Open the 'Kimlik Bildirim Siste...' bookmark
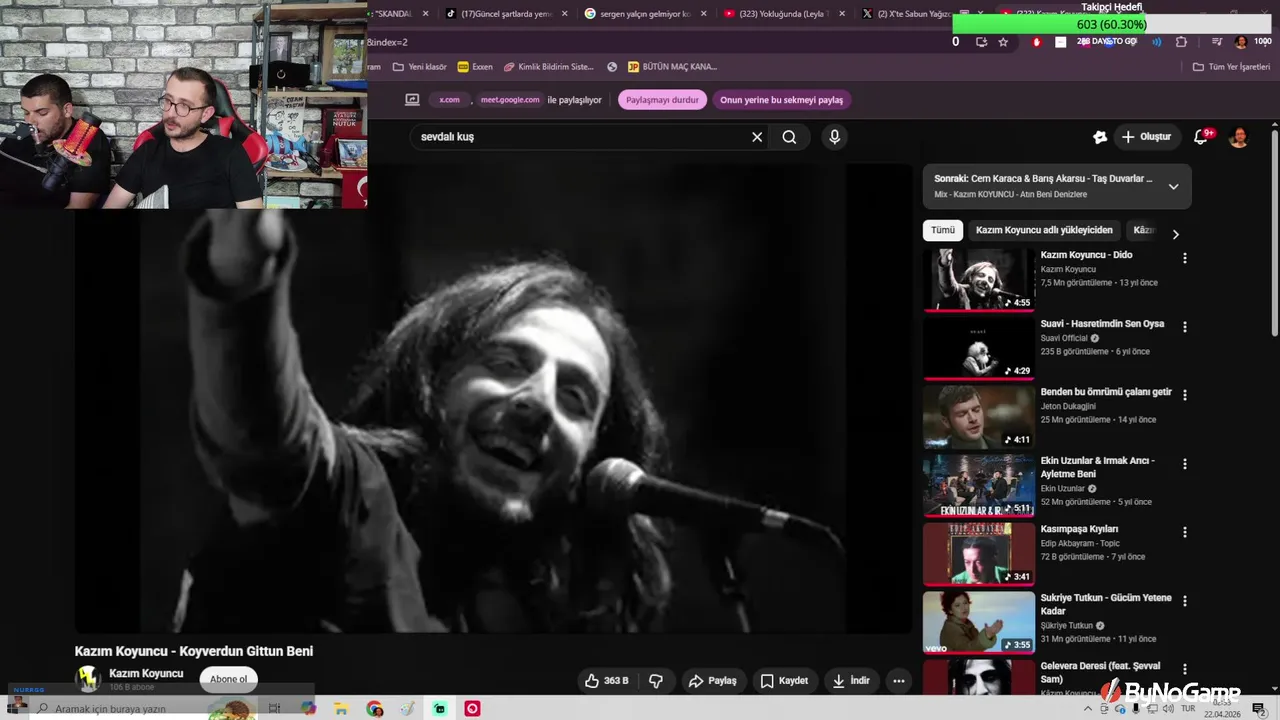Image resolution: width=1280 pixels, height=720 pixels. (x=549, y=67)
